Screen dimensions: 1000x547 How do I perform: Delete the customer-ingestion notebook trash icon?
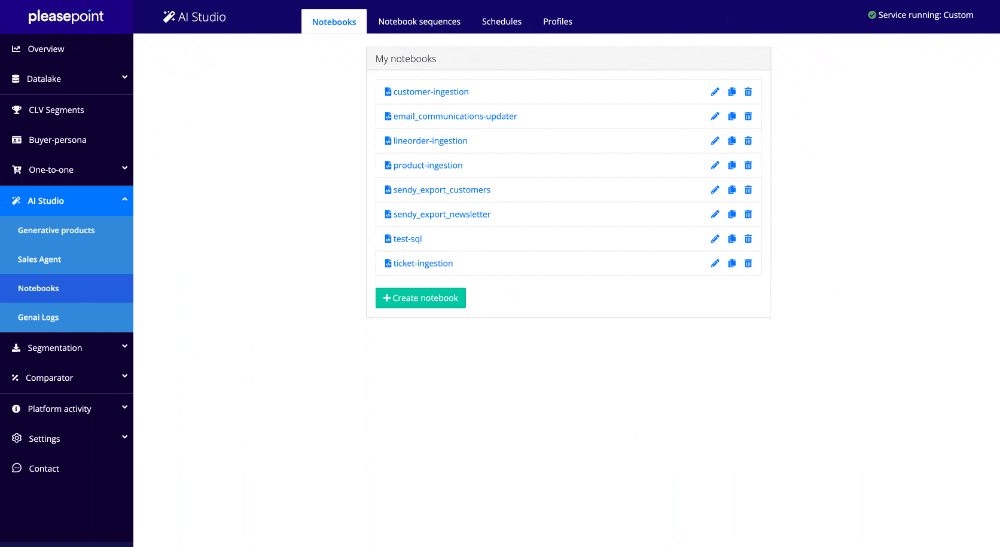(748, 92)
